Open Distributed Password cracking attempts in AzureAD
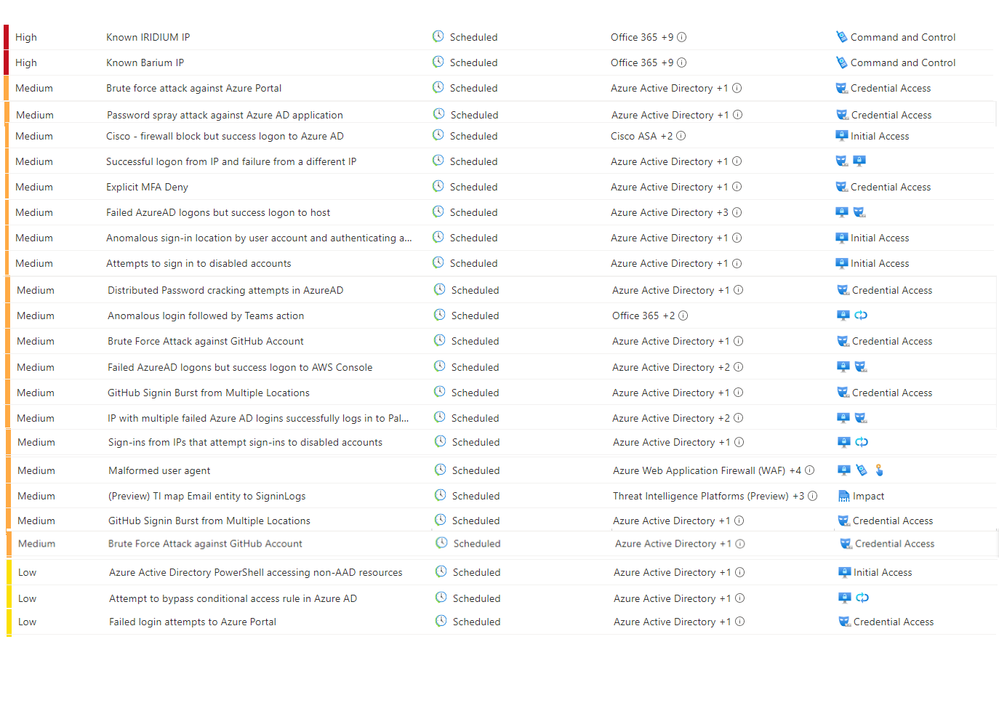Viewport: 999px width, 727px height. (x=226, y=290)
